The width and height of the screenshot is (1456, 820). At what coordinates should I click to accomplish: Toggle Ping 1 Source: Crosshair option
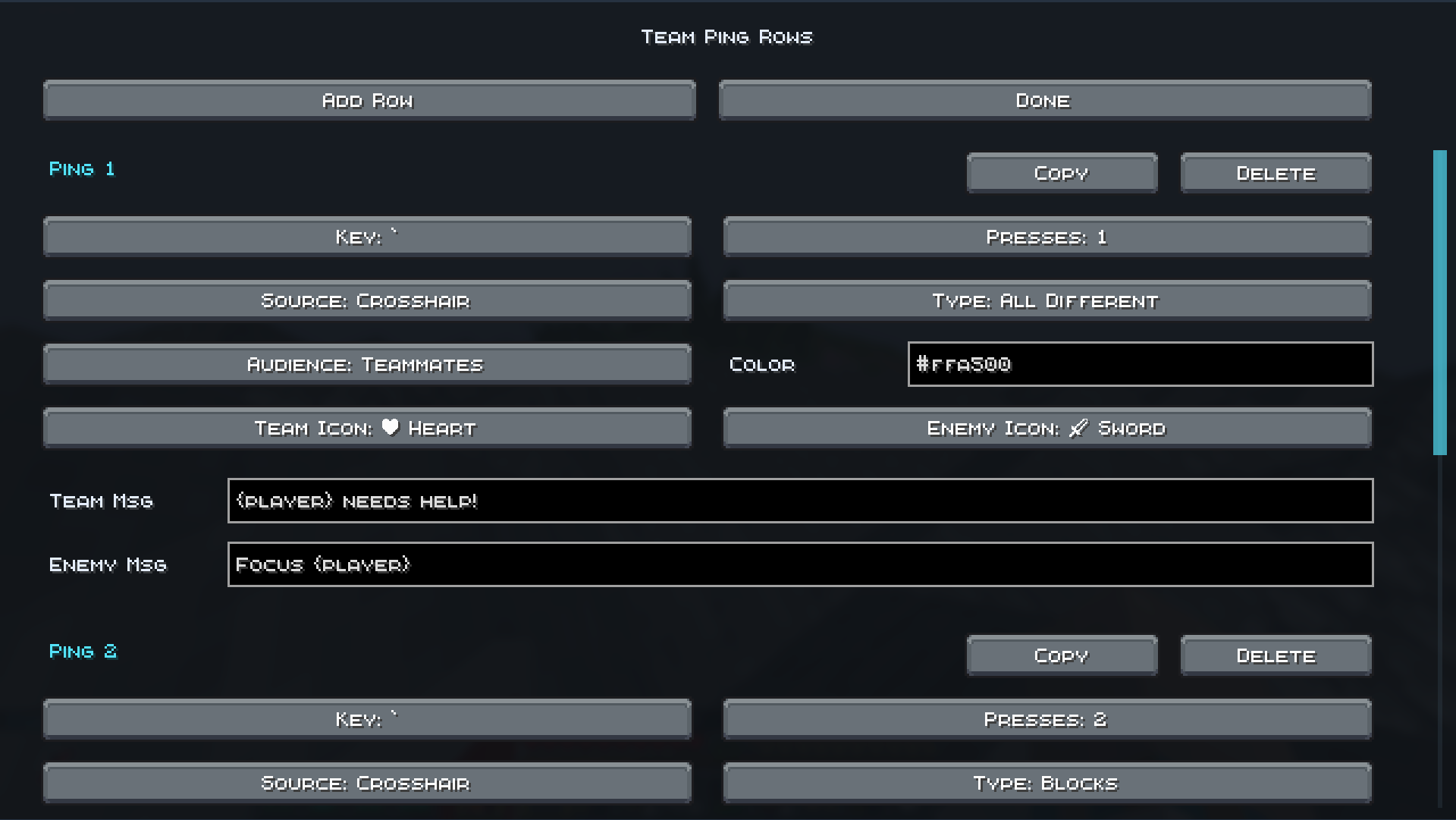point(367,300)
